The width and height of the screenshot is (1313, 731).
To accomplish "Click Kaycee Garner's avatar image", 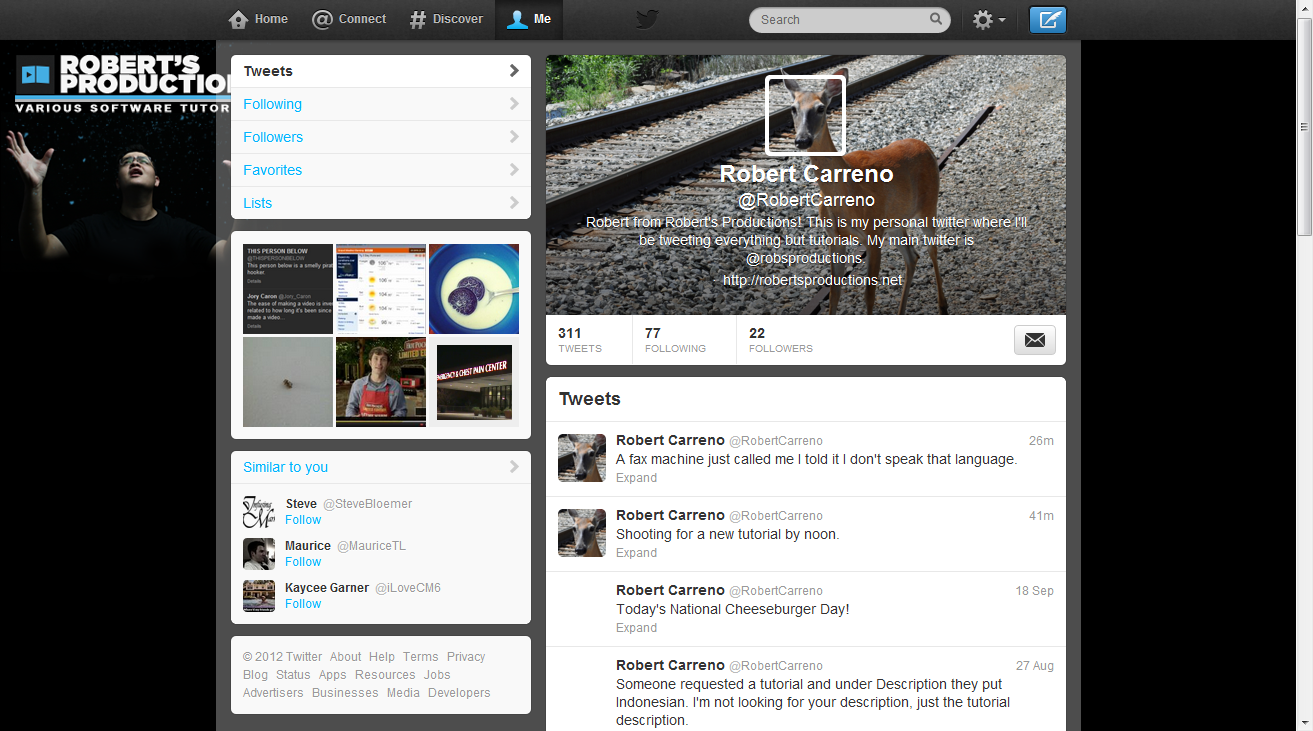I will (x=259, y=596).
